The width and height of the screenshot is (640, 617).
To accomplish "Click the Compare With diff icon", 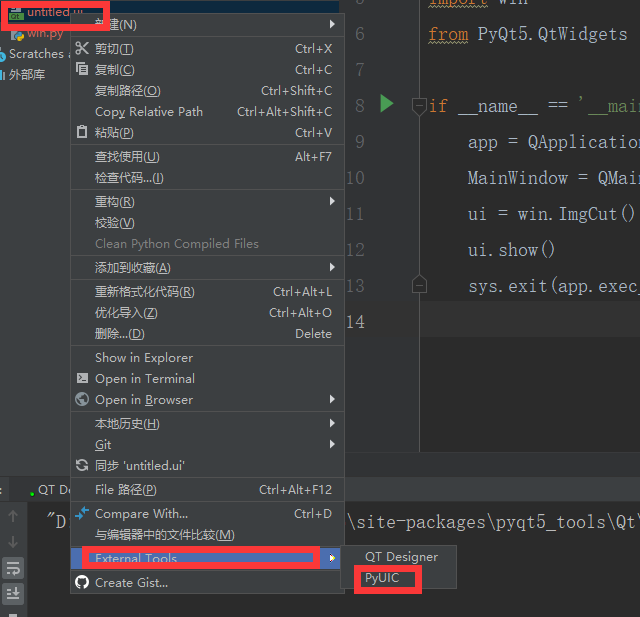I will pos(83,514).
